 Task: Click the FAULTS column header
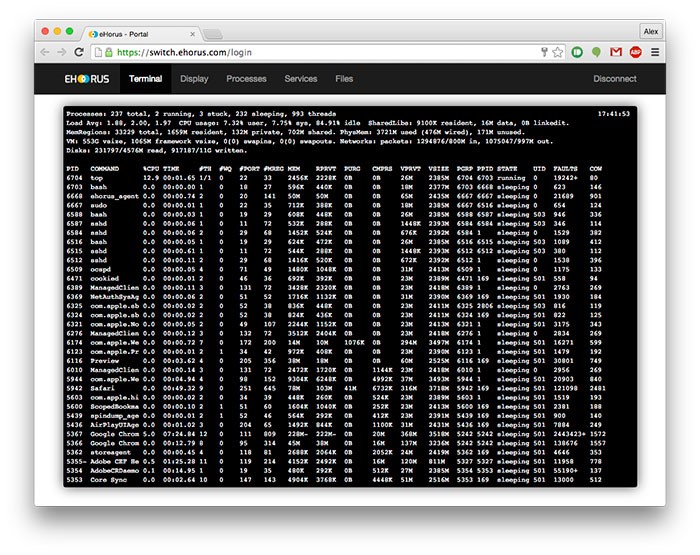click(566, 169)
